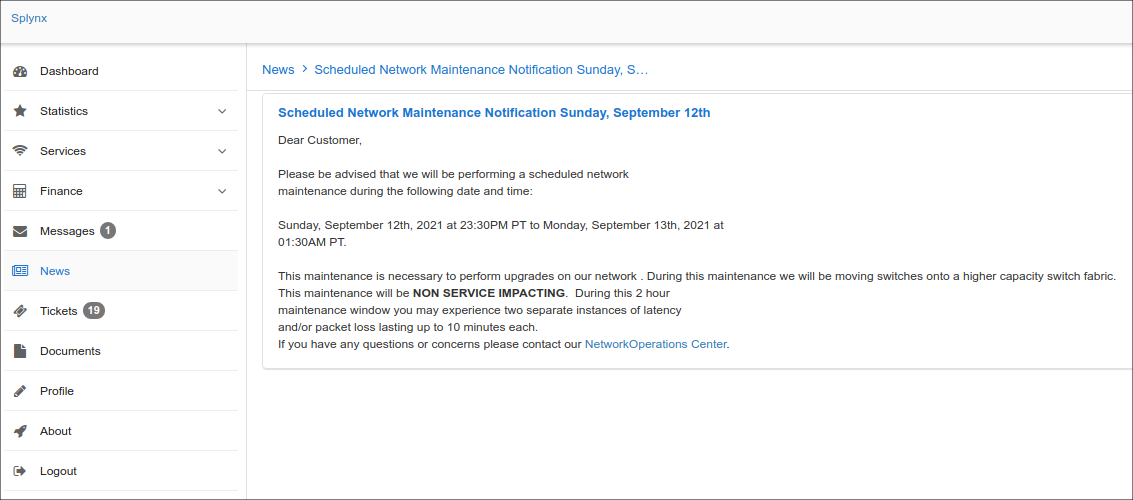Go to News in the breadcrumb
Image resolution: width=1133 pixels, height=500 pixels.
278,69
